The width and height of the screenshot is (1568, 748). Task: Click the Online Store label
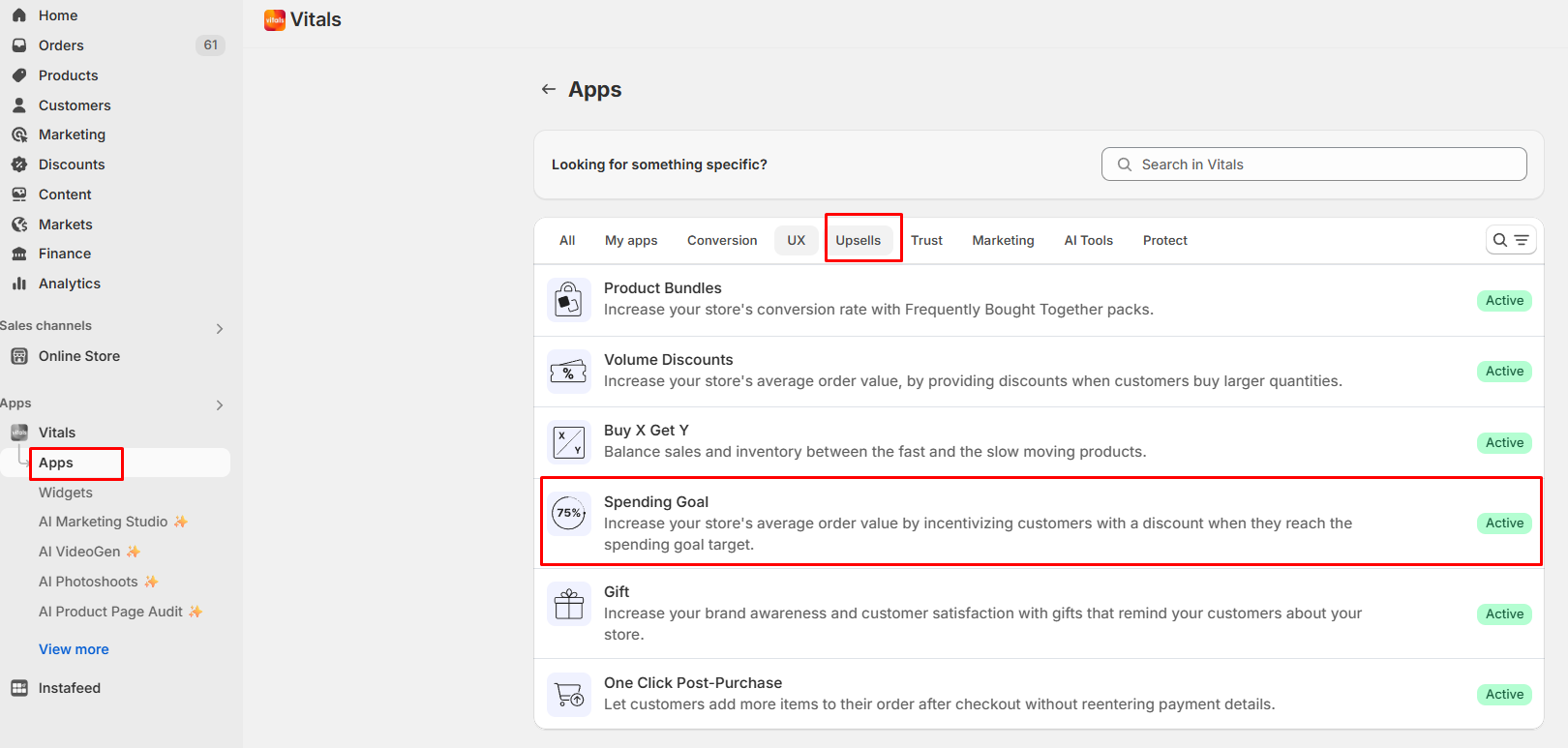click(79, 356)
